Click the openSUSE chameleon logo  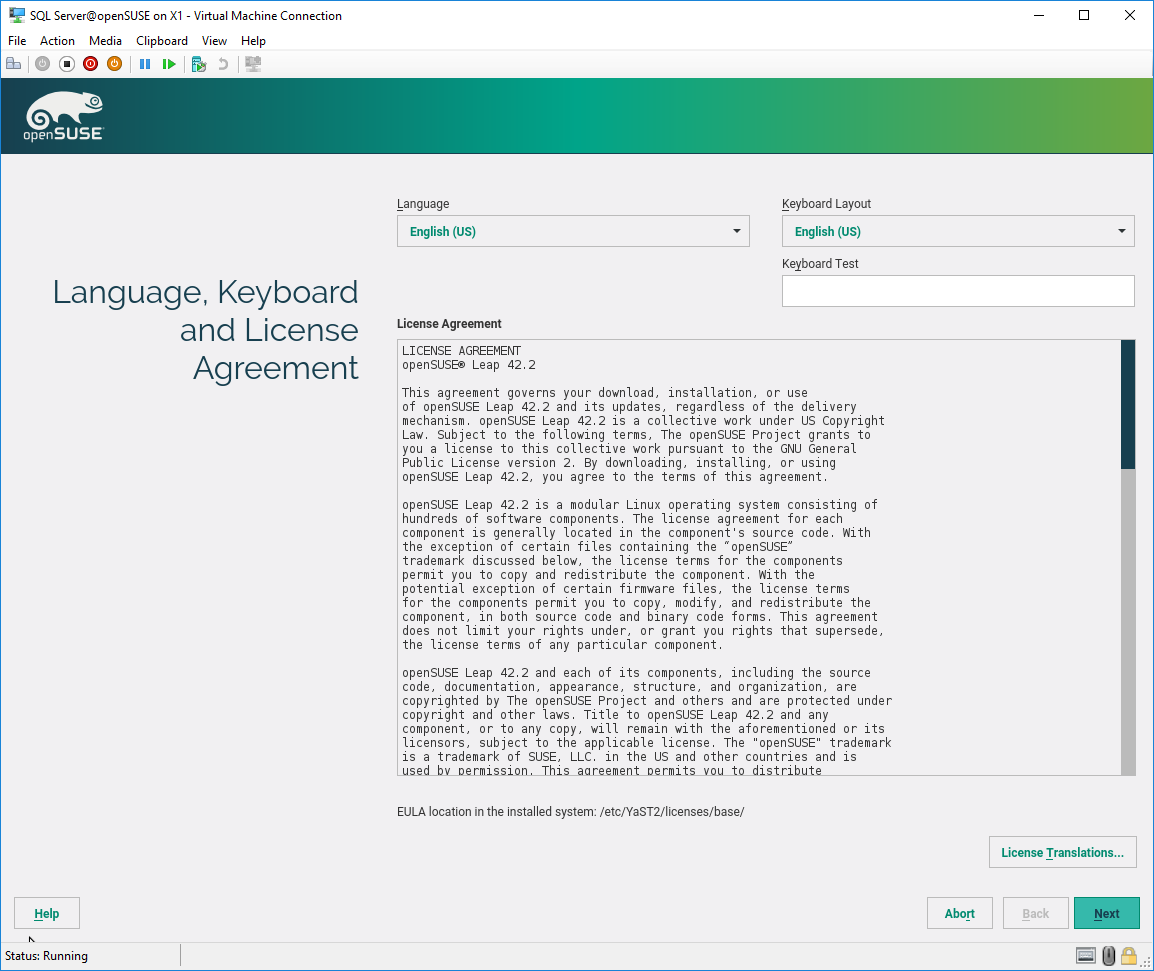[x=63, y=116]
